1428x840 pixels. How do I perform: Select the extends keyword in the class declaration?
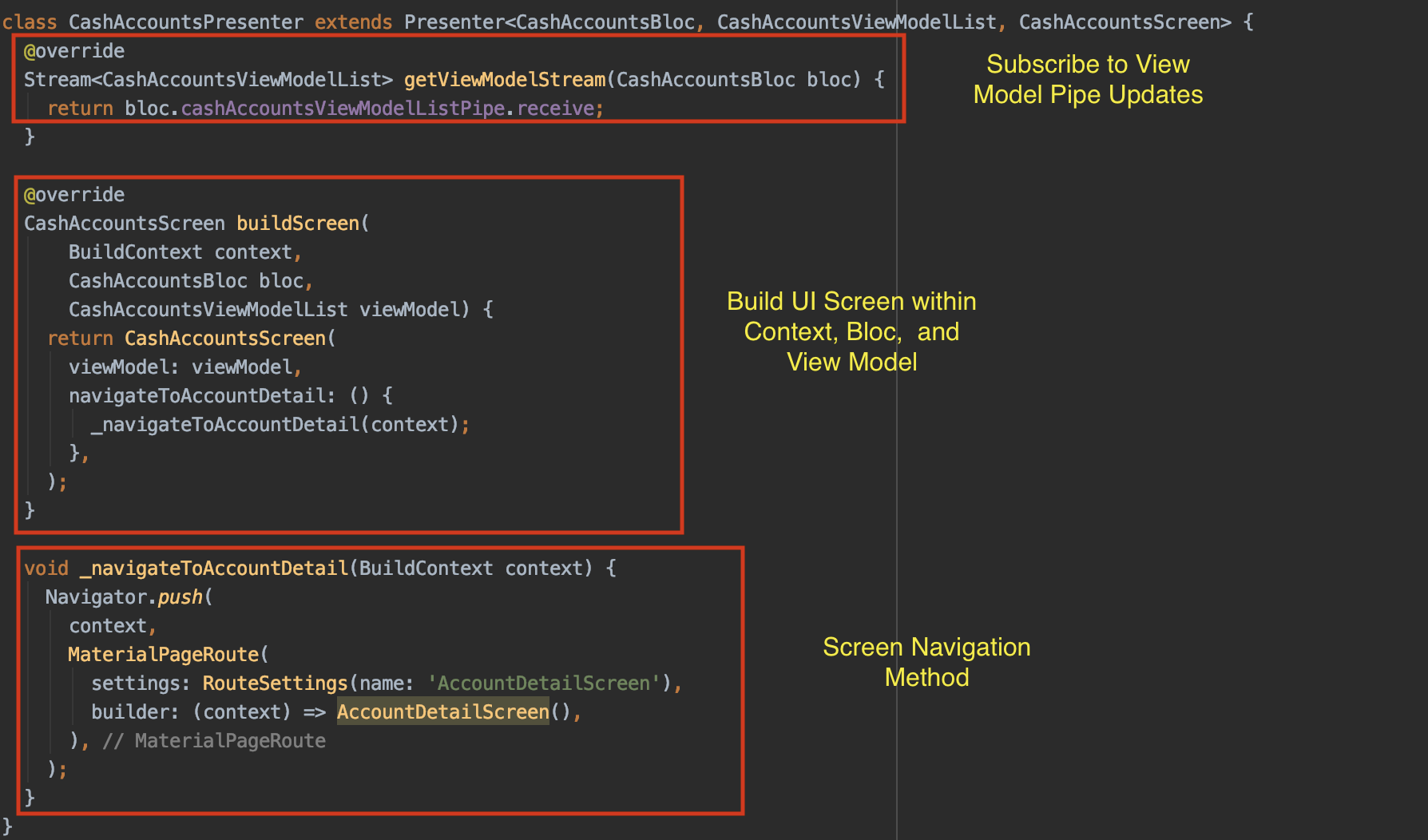tap(353, 22)
